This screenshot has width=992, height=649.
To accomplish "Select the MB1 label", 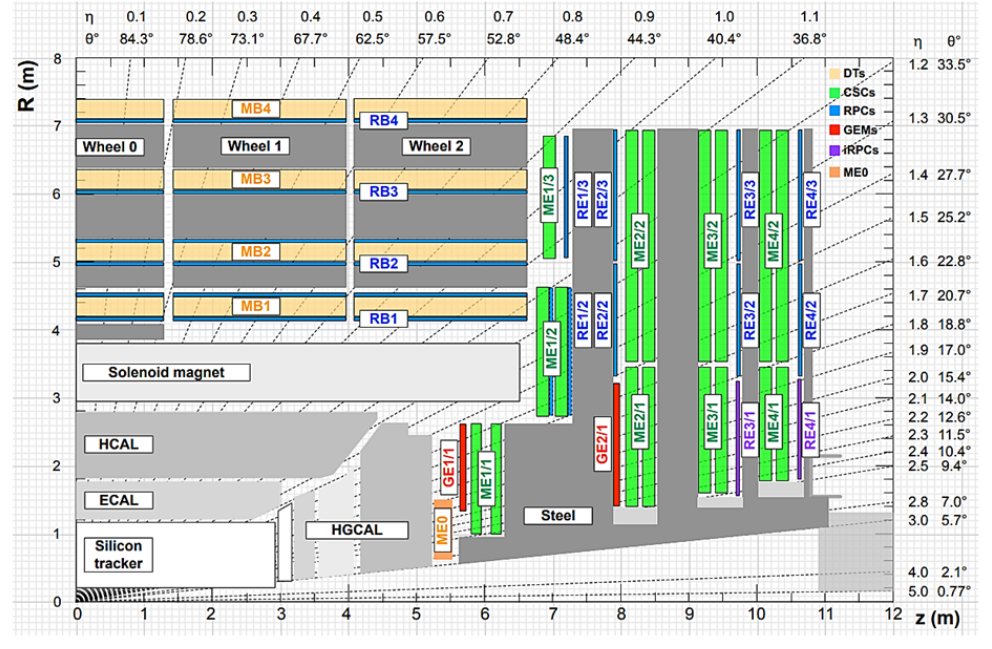I will tap(256, 306).
